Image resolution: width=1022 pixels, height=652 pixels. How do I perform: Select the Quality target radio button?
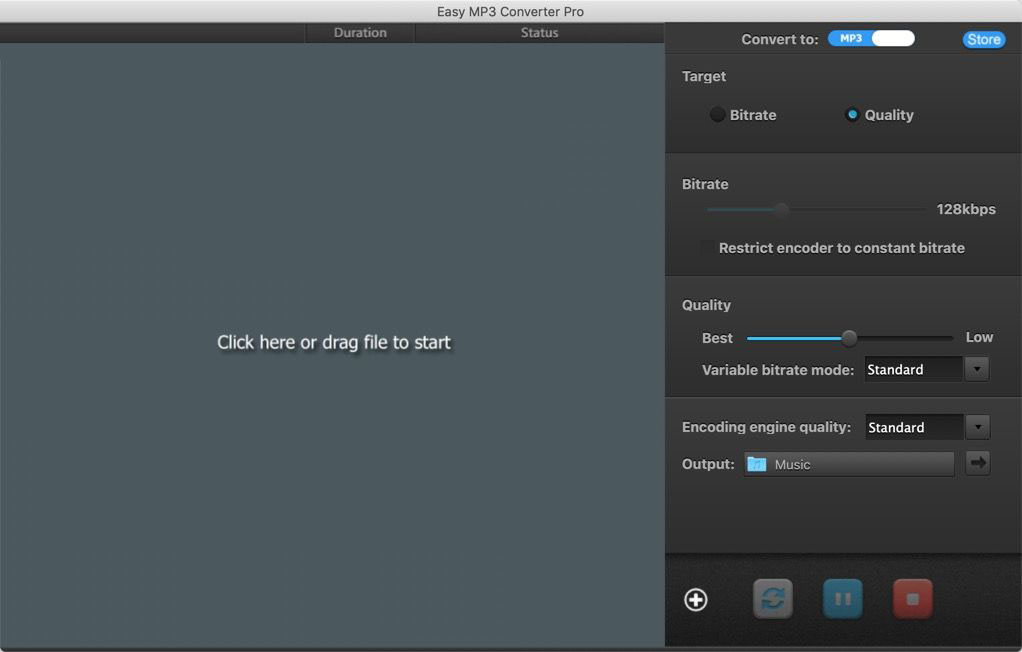click(x=852, y=115)
